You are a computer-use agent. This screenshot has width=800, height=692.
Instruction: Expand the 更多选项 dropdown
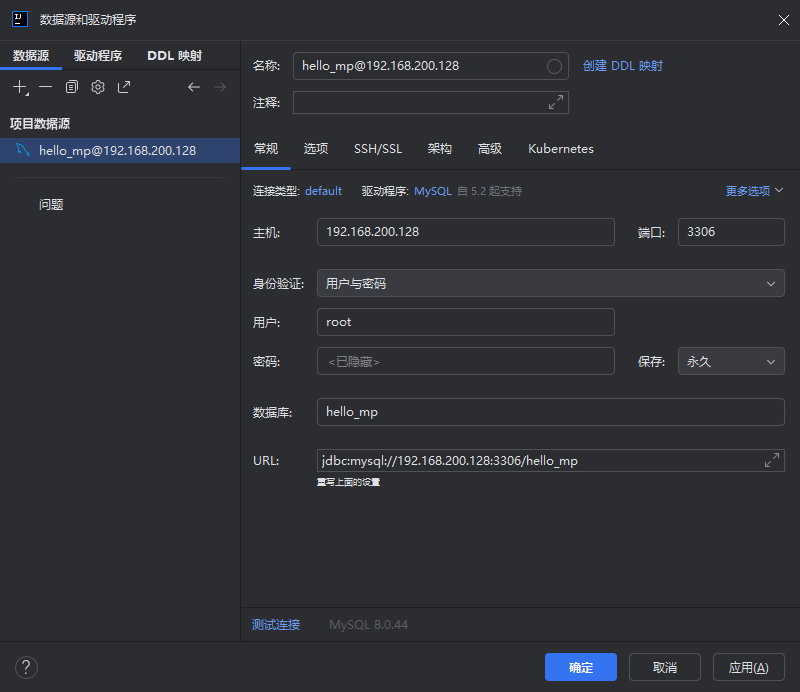754,191
